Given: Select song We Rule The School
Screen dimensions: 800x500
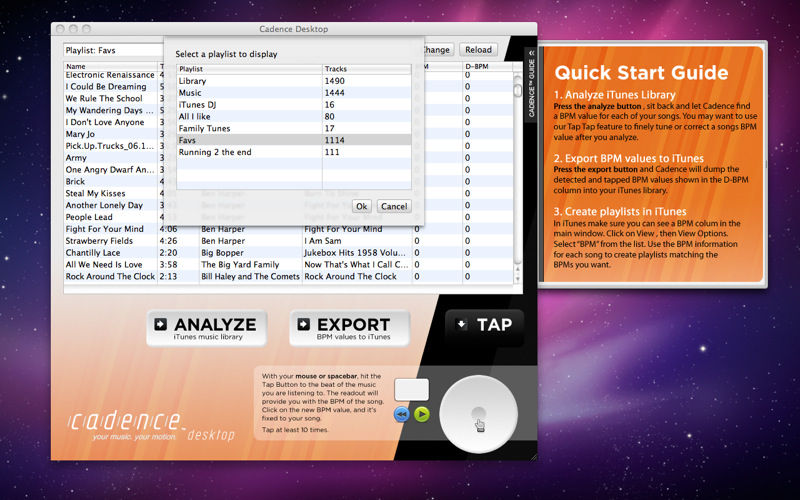Looking at the screenshot, I should 104,98.
